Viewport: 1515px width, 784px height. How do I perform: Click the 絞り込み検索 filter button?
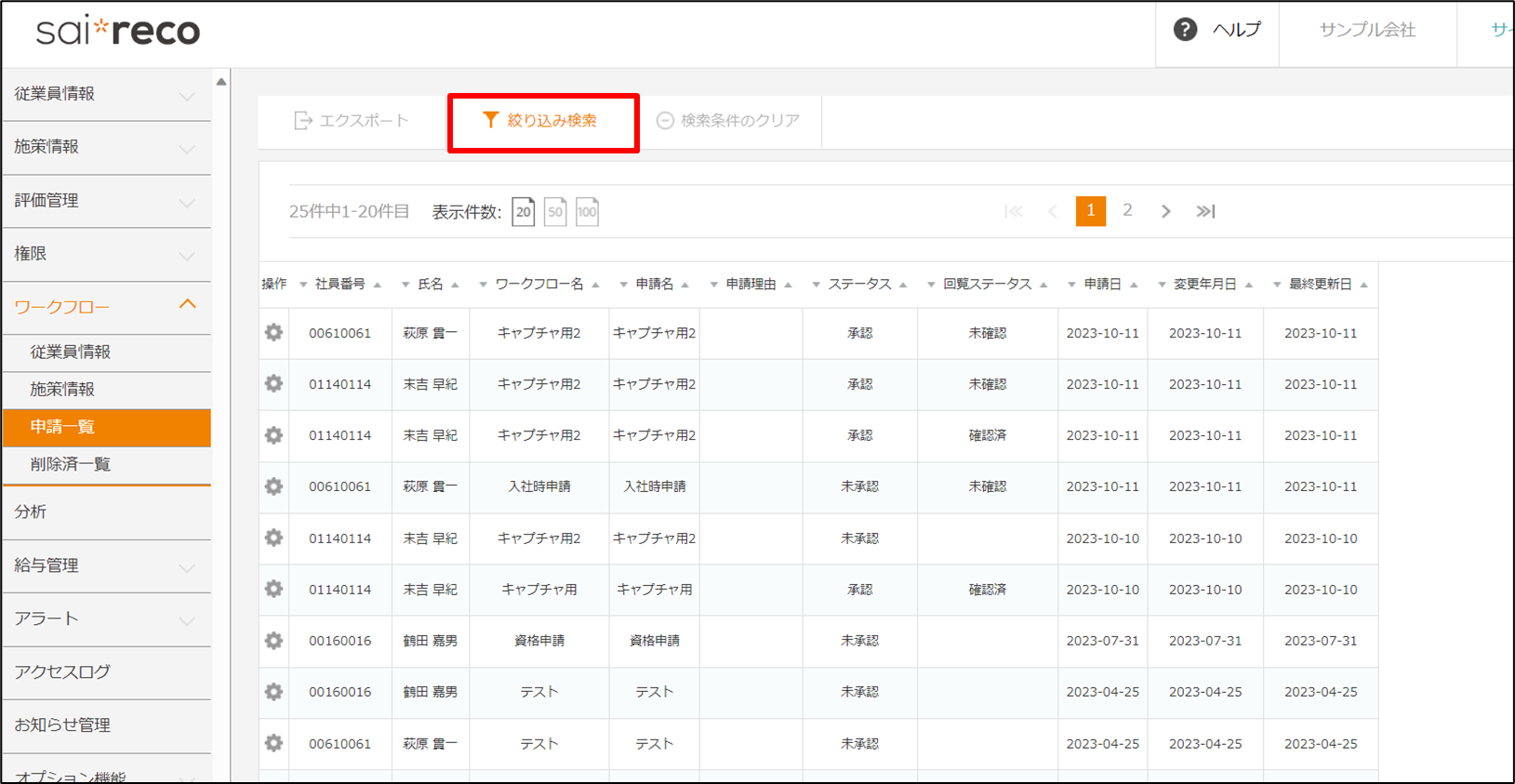542,121
